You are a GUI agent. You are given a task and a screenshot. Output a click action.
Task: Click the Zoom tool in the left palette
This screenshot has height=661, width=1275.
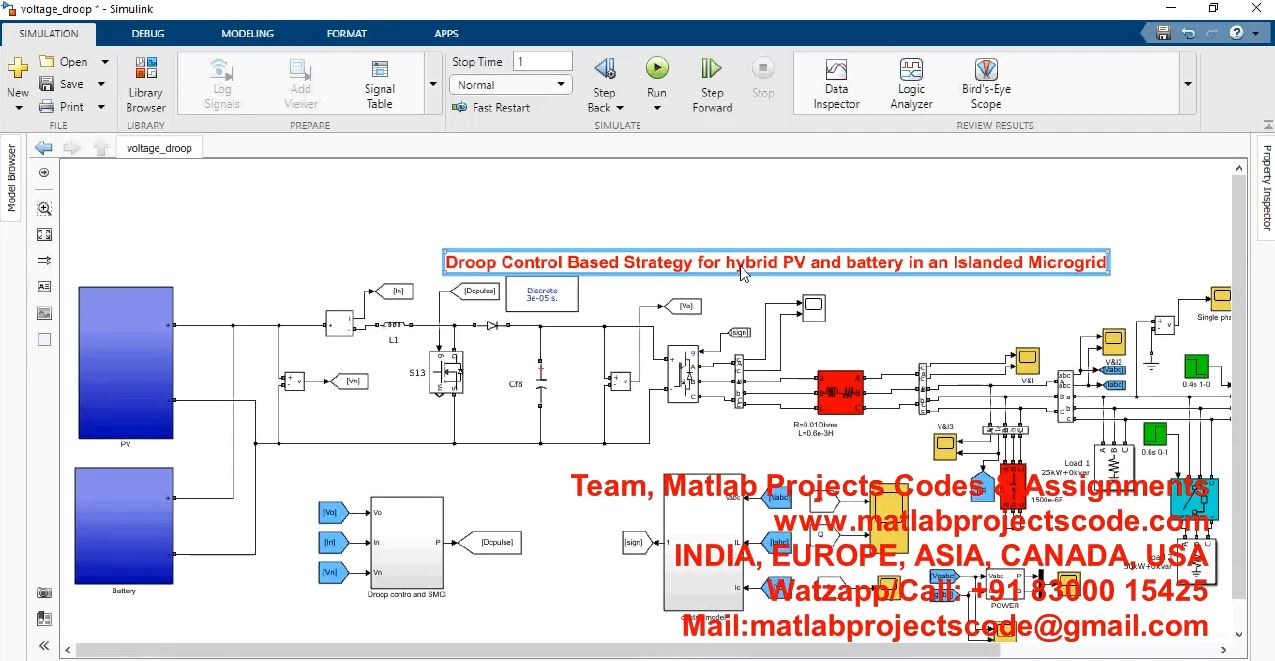click(44, 209)
